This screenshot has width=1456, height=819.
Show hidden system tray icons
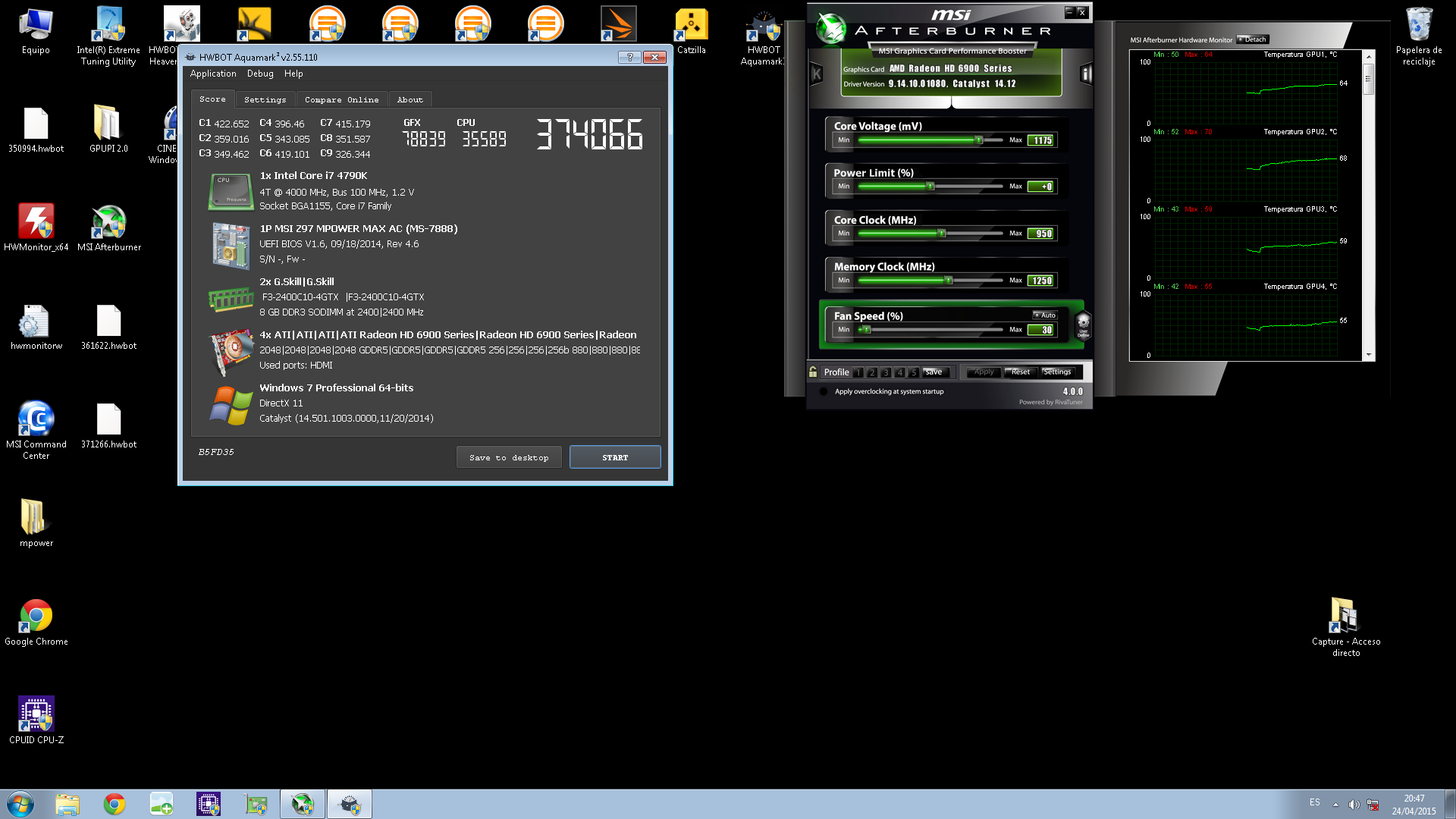pos(1335,805)
